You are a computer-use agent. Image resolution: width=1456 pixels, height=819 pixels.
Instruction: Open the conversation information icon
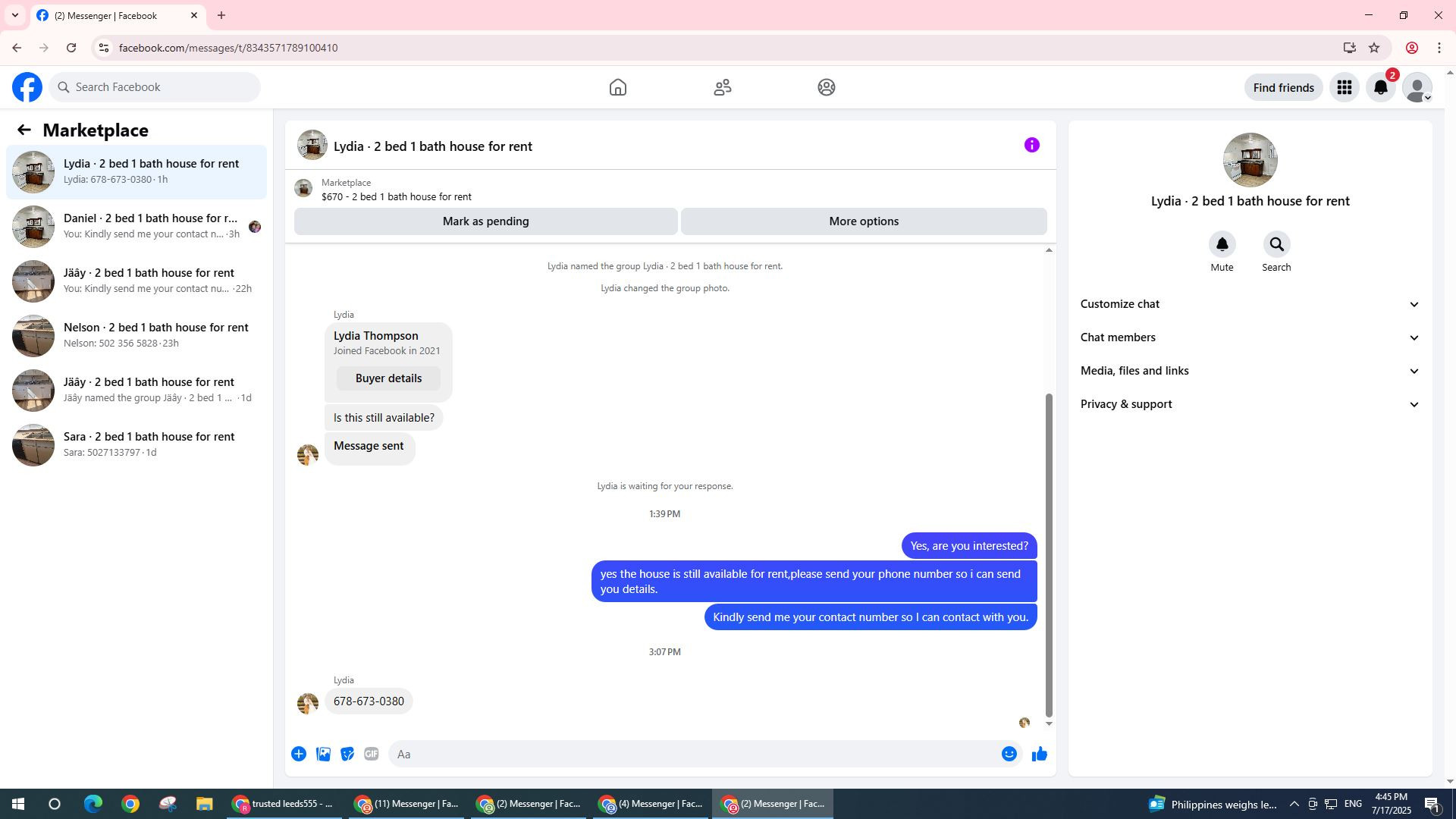[1031, 145]
